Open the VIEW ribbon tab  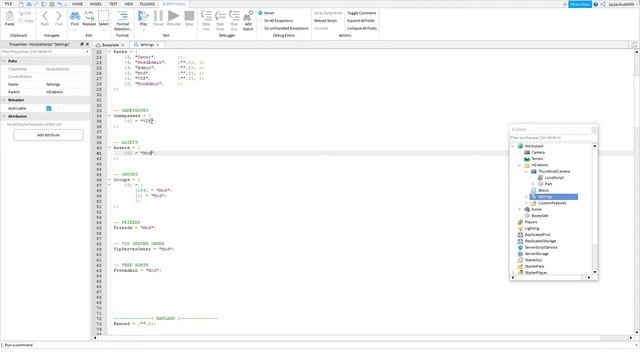pyautogui.click(x=129, y=4)
